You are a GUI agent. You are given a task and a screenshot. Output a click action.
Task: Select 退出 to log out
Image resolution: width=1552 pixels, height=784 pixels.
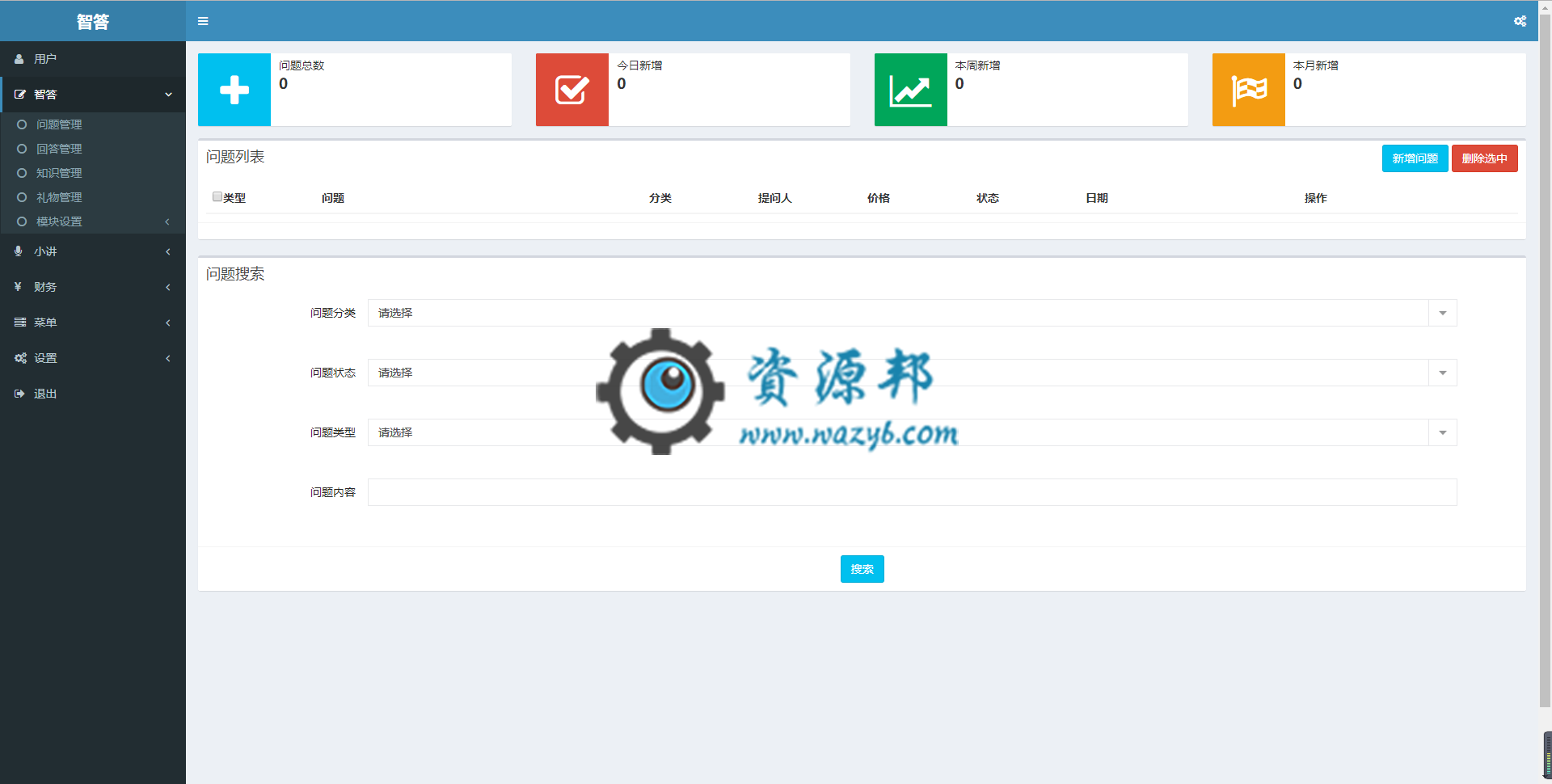coord(93,394)
